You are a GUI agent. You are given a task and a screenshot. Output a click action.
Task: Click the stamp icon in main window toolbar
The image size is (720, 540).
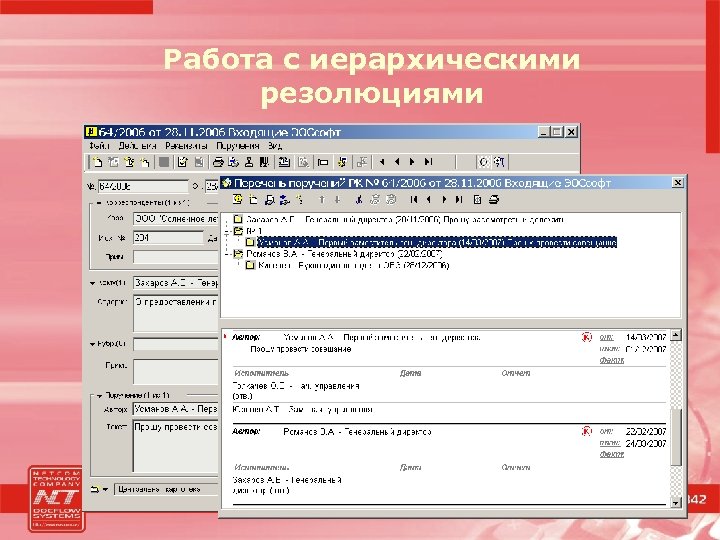point(249,162)
